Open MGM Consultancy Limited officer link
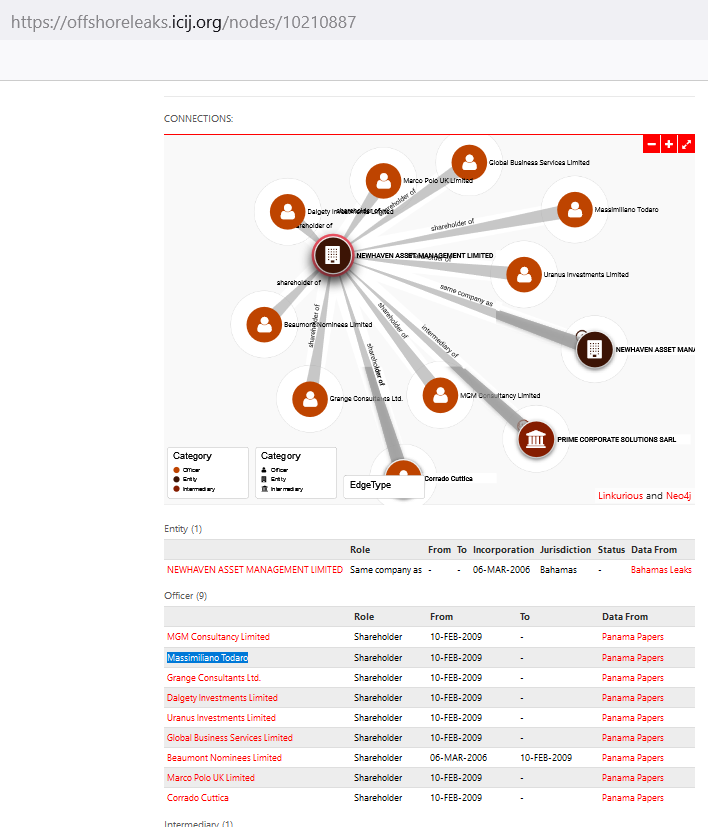The width and height of the screenshot is (708, 827). pyautogui.click(x=218, y=637)
